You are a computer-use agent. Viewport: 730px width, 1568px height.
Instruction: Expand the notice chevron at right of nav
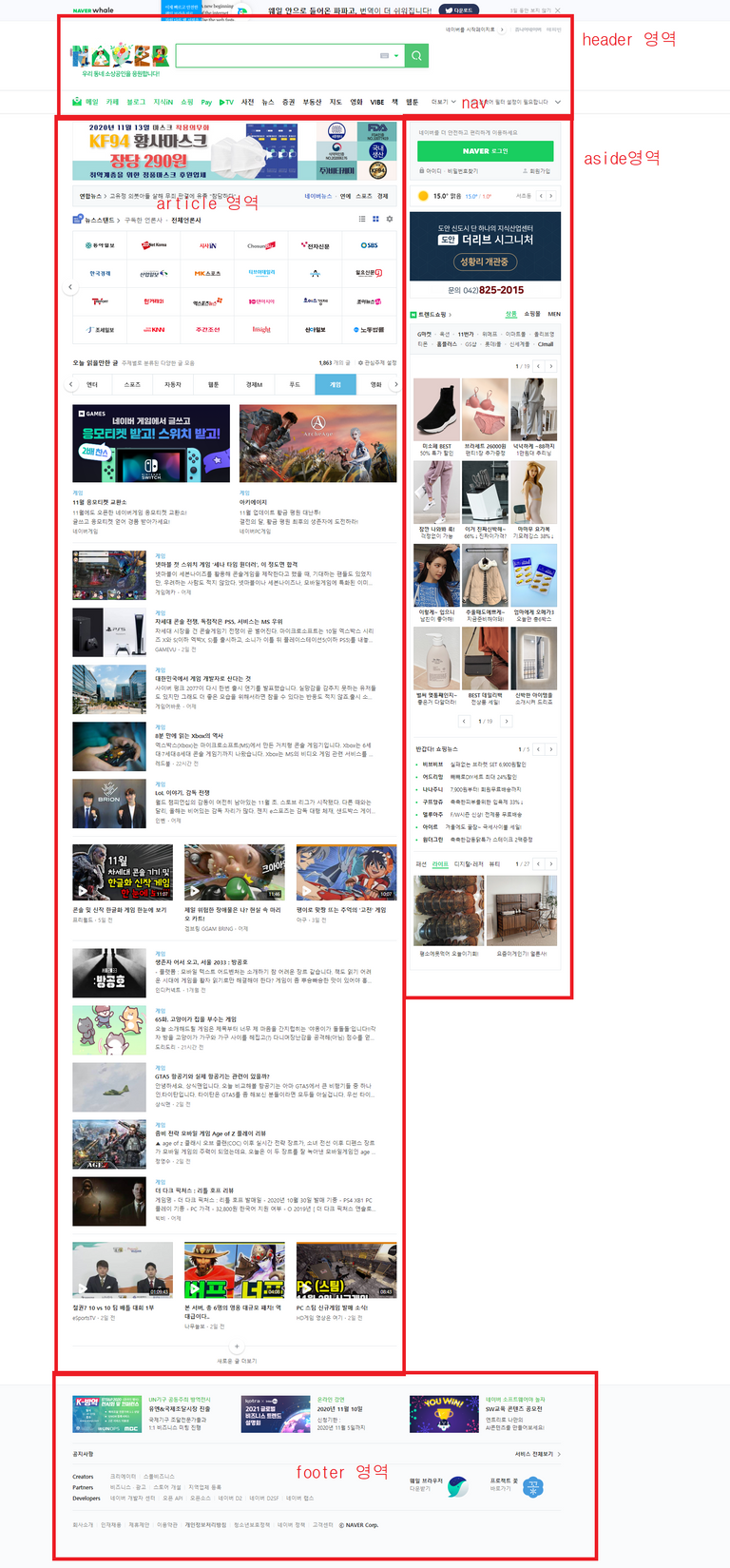(x=558, y=102)
